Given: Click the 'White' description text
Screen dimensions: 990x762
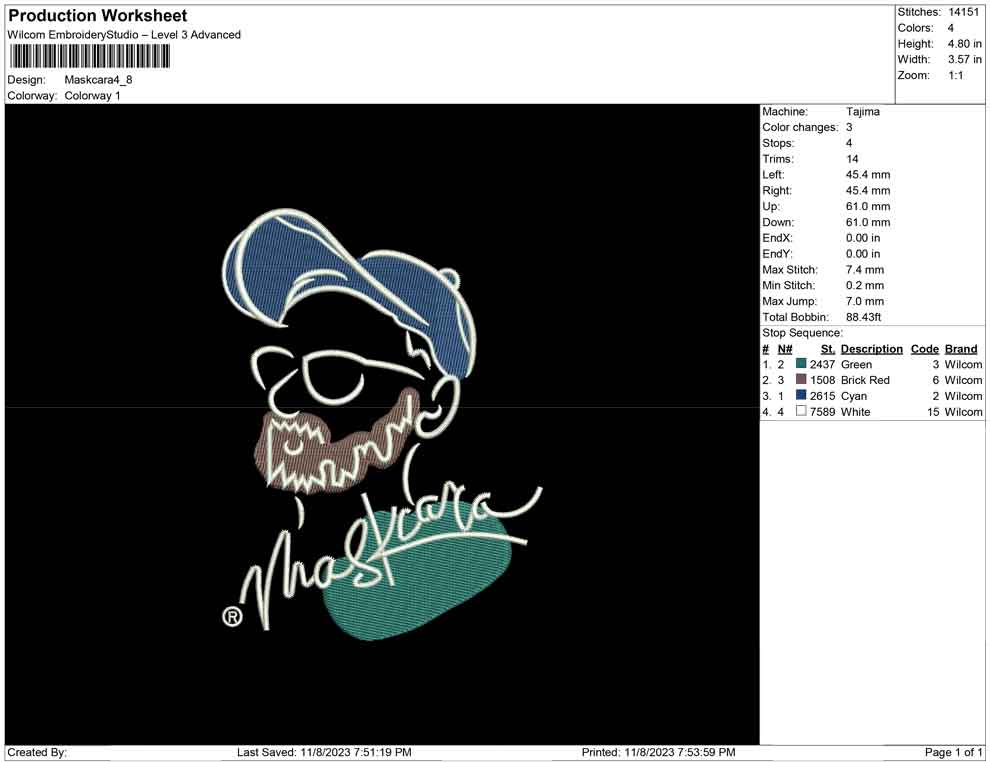Looking at the screenshot, I should [856, 412].
